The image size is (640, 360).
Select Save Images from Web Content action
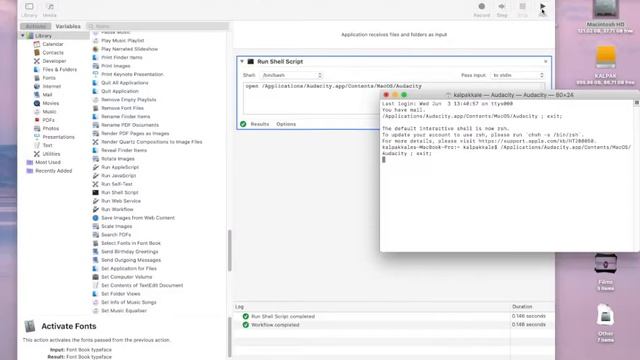point(138,218)
